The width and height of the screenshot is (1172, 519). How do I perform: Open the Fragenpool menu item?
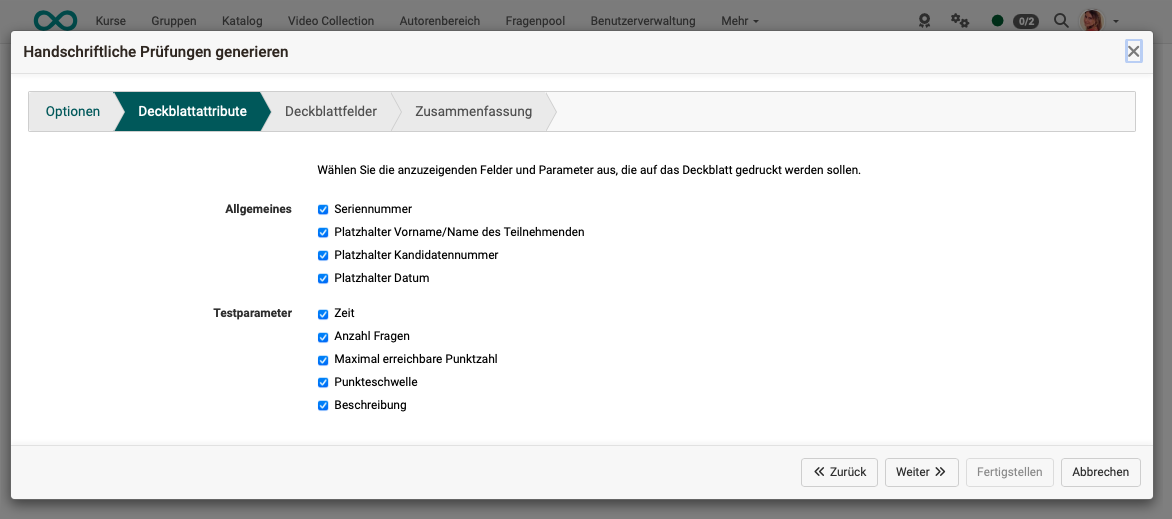(x=535, y=20)
